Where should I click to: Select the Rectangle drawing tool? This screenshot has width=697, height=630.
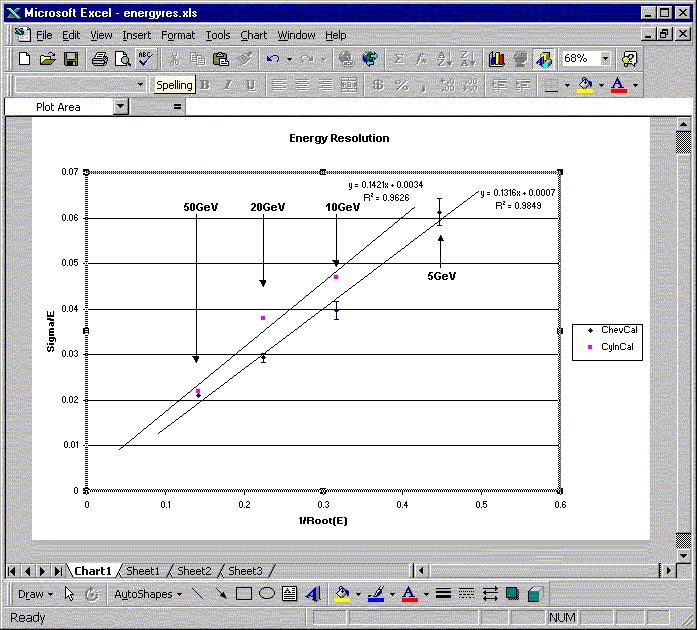coord(244,594)
